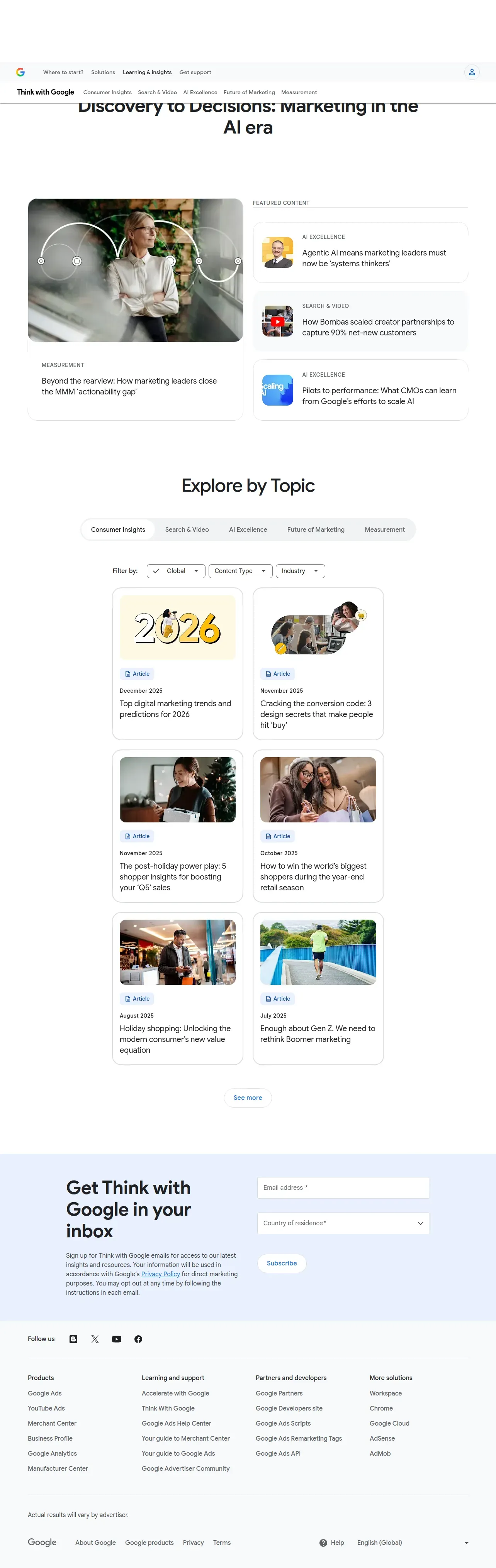The image size is (496, 1568).
Task: Open the AdMob footer link
Action: click(x=380, y=1453)
